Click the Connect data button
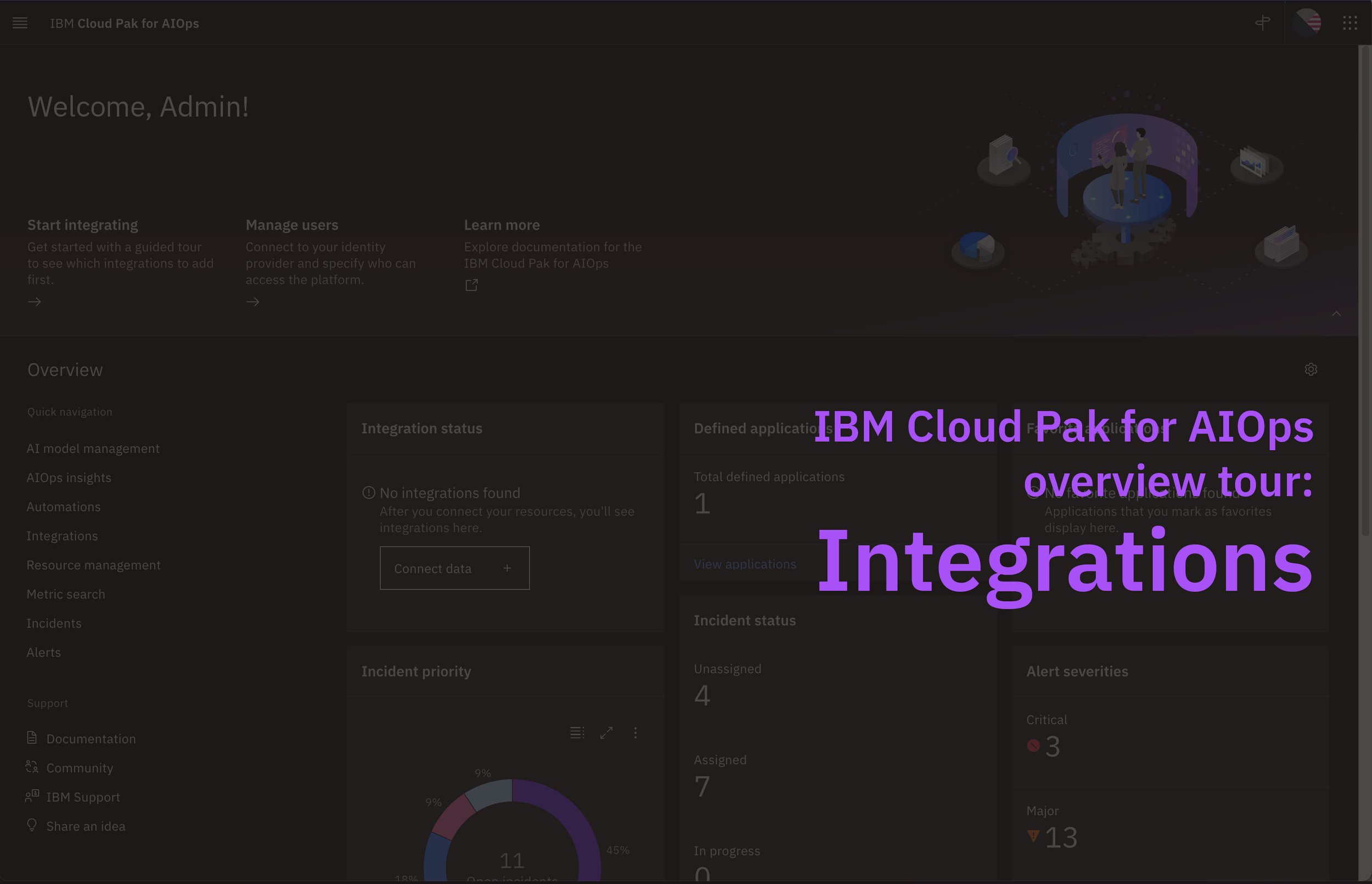 [454, 568]
